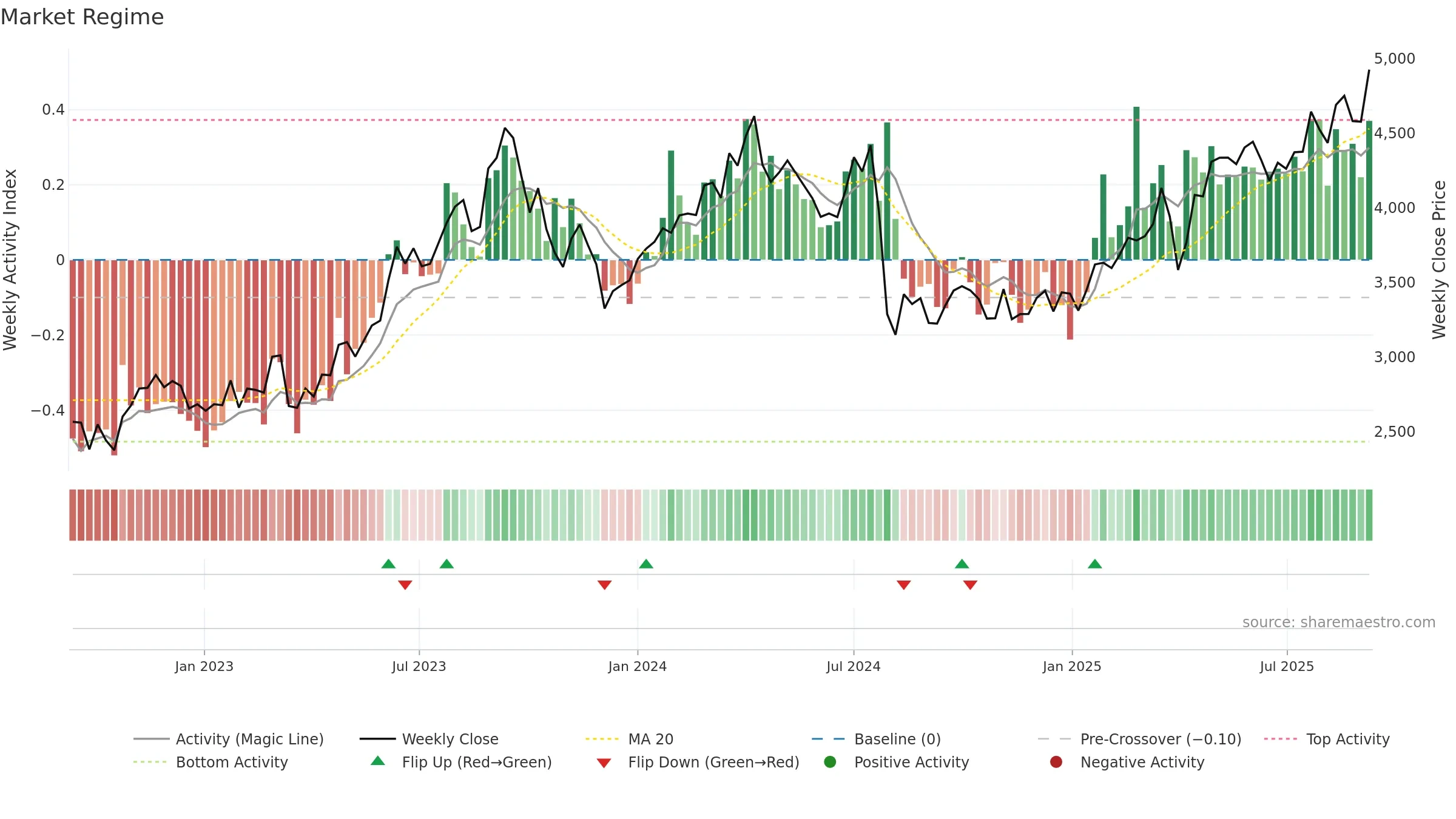Click the Jan 2024 x-axis label

(x=638, y=666)
